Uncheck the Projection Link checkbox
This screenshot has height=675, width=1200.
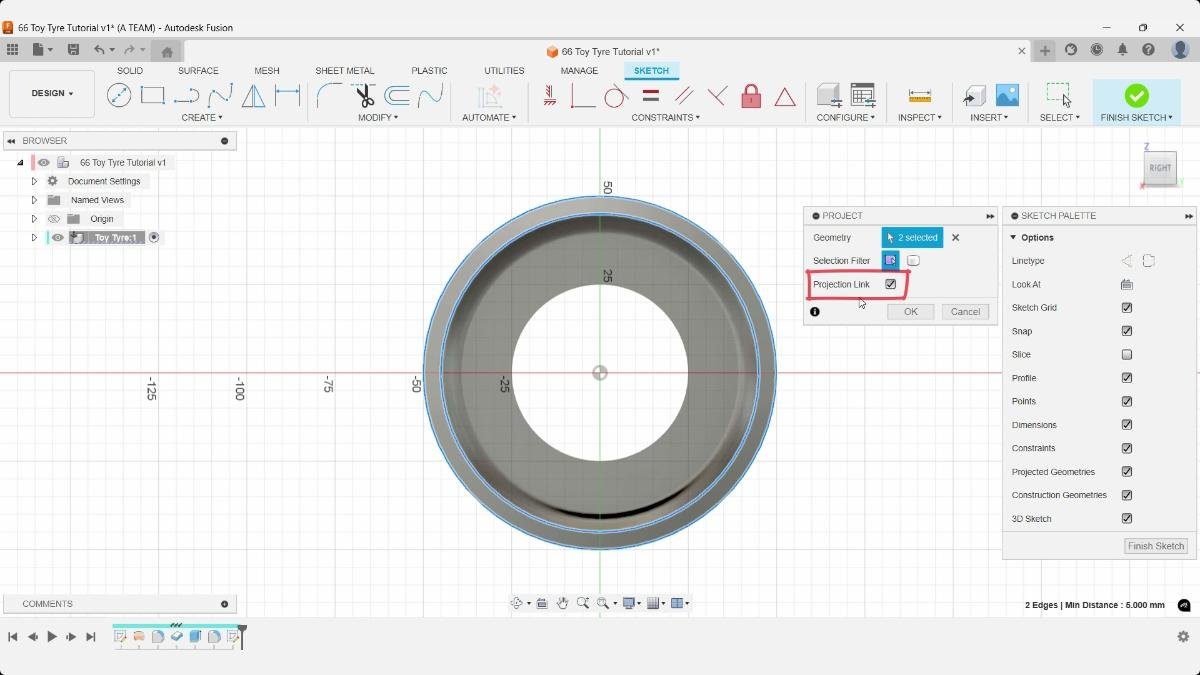pos(890,285)
